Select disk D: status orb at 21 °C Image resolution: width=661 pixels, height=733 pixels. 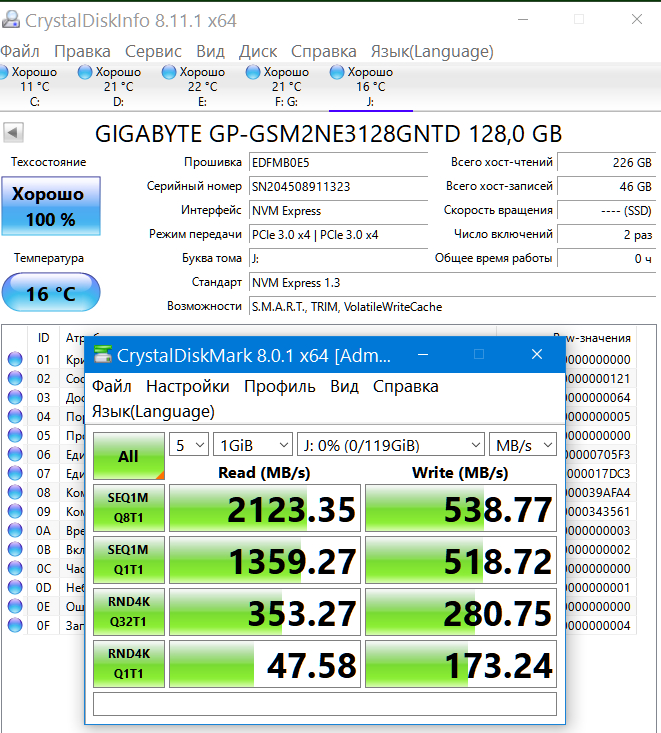pos(85,72)
